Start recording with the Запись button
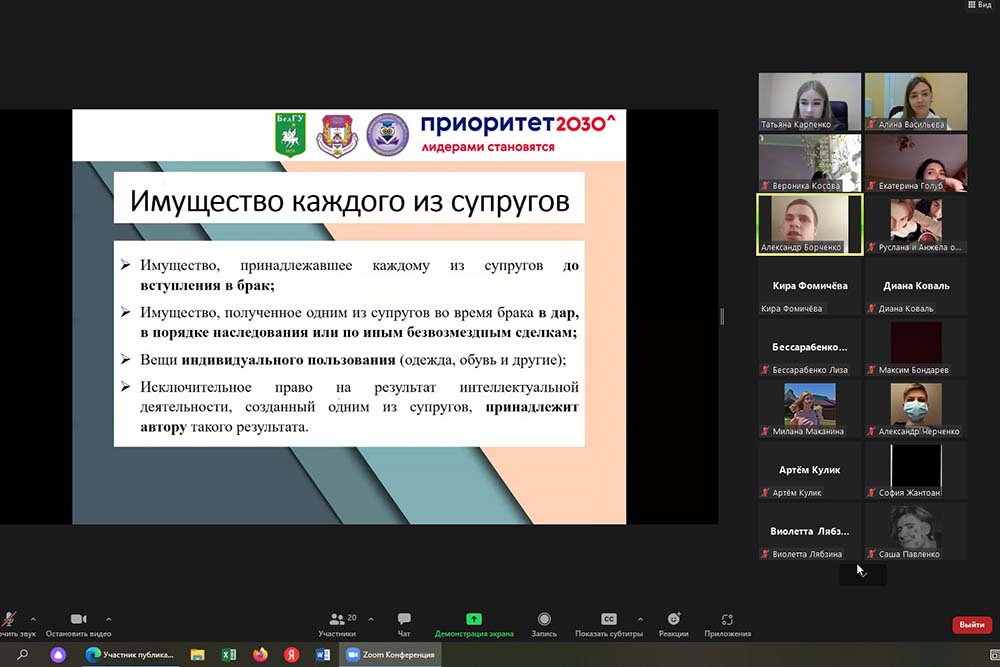The image size is (1000, 667). point(544,620)
